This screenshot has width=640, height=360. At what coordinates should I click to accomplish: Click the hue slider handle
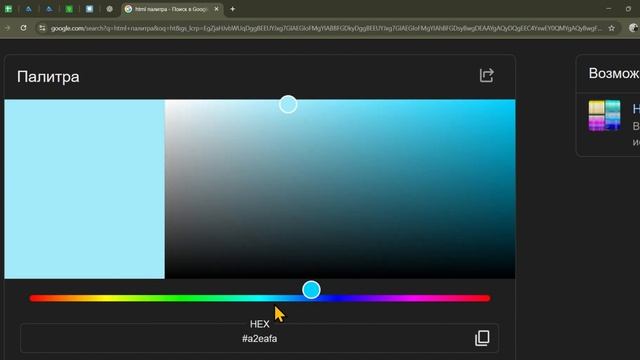point(311,290)
